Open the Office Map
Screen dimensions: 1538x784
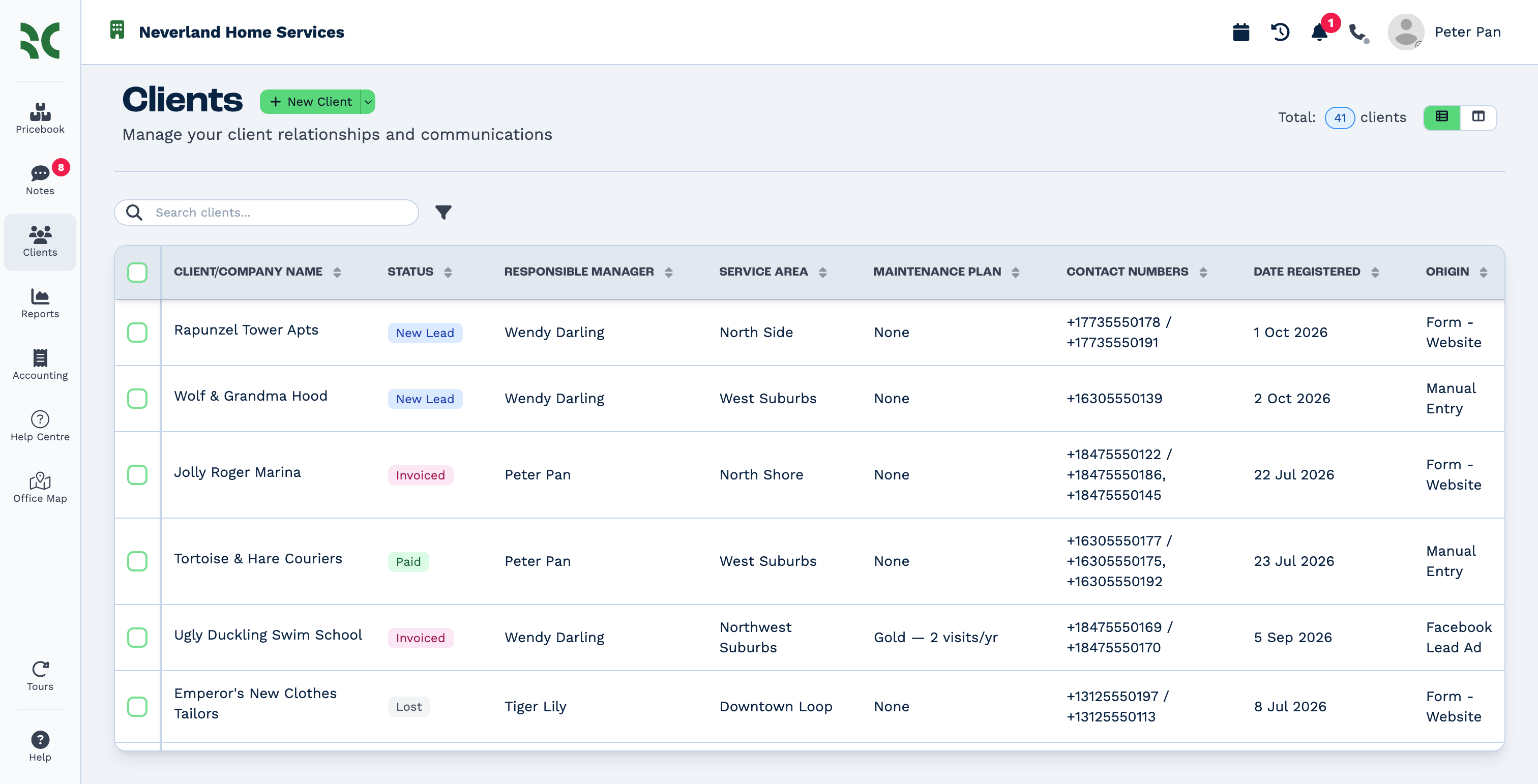click(40, 488)
